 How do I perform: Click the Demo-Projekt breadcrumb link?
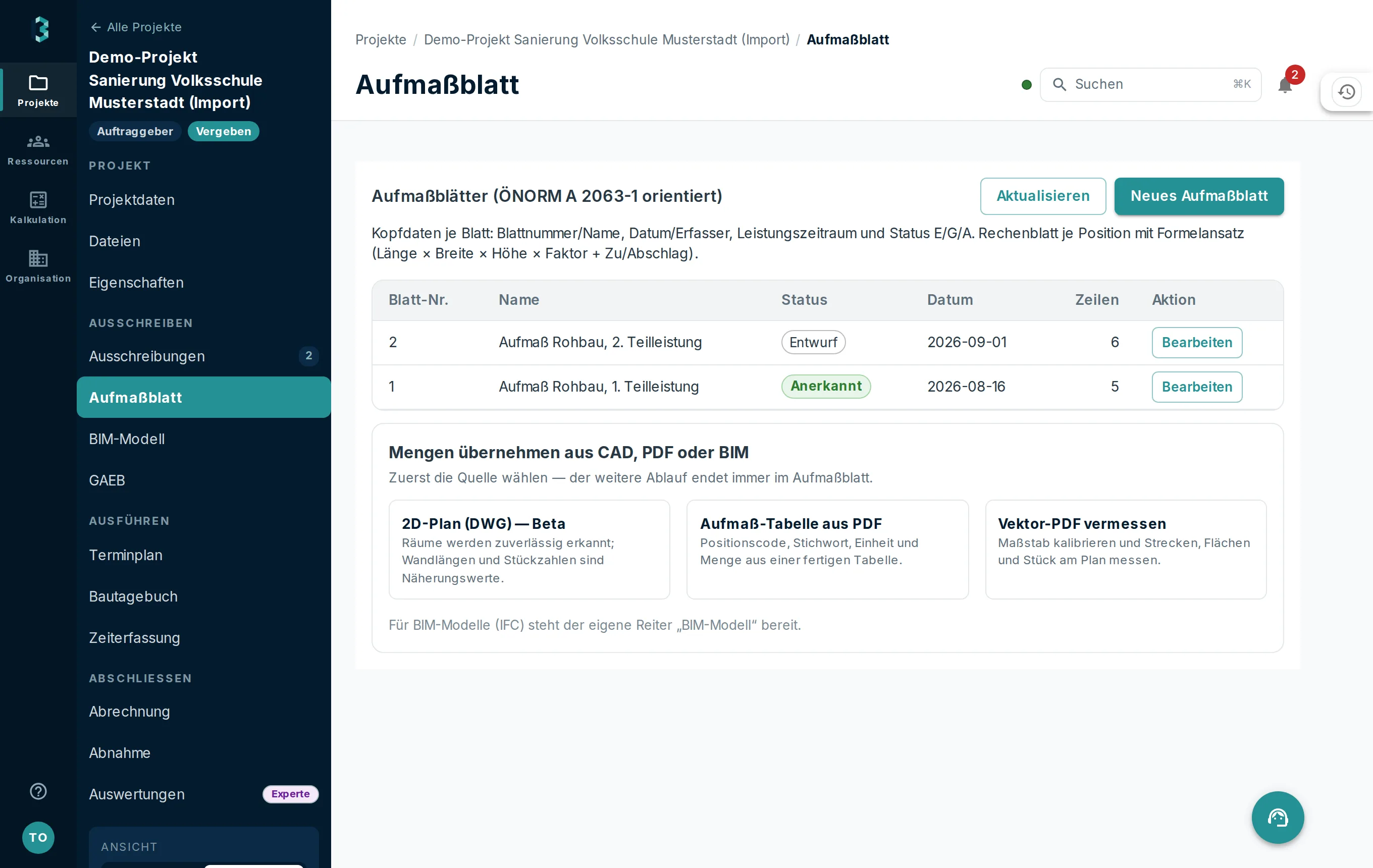[607, 39]
